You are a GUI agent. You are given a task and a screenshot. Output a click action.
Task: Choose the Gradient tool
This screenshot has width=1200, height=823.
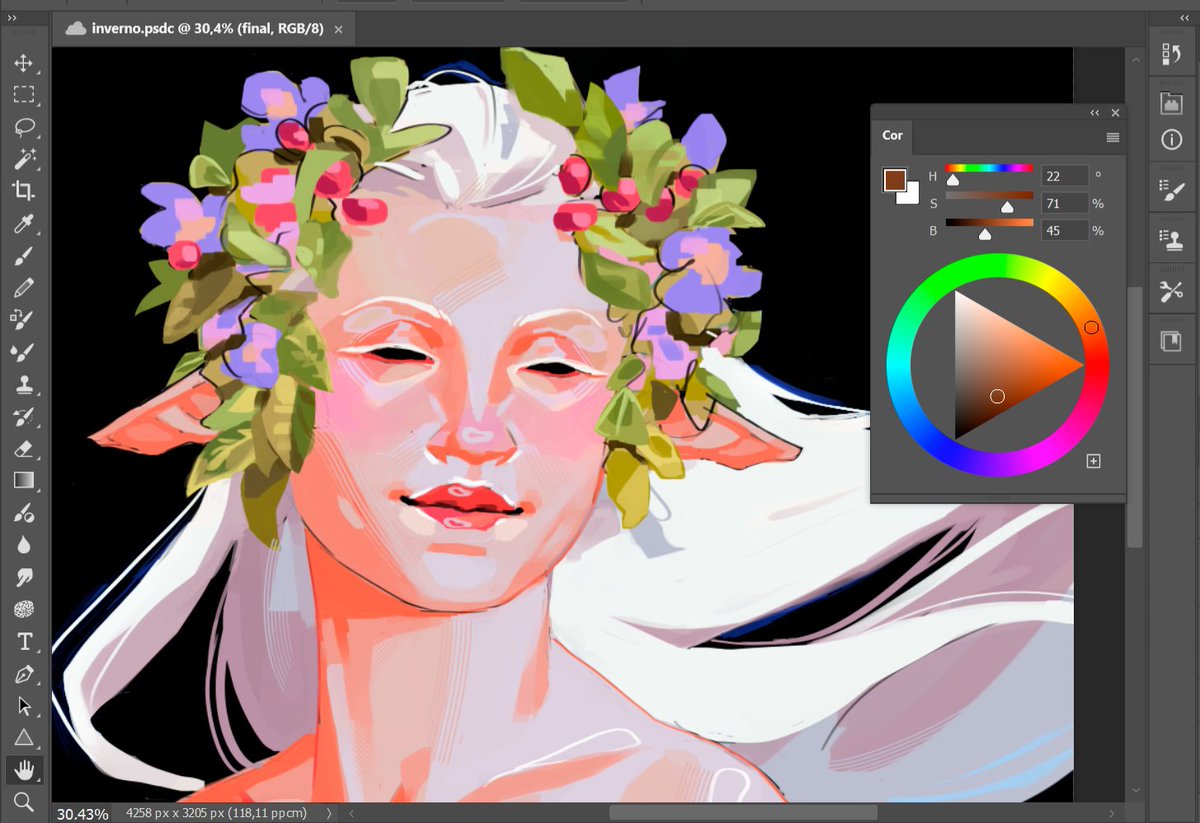pyautogui.click(x=23, y=480)
